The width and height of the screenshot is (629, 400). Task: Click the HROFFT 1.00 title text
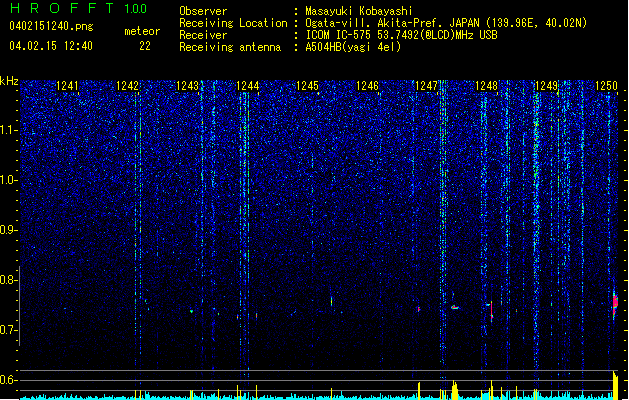tap(78, 8)
